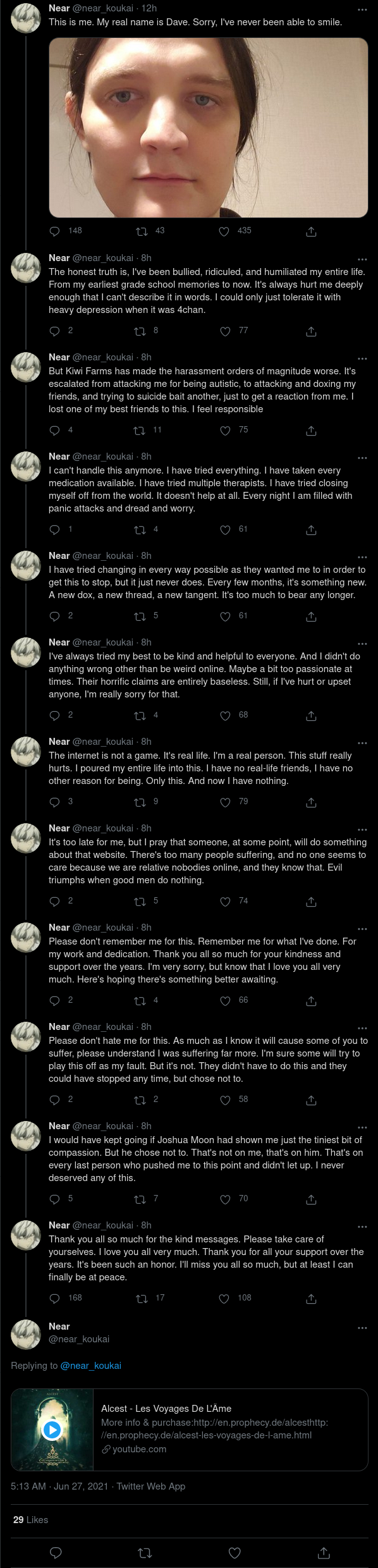The width and height of the screenshot is (378, 1568).
Task: Like the 'This is me' tweet with 435 likes
Action: pyautogui.click(x=224, y=231)
